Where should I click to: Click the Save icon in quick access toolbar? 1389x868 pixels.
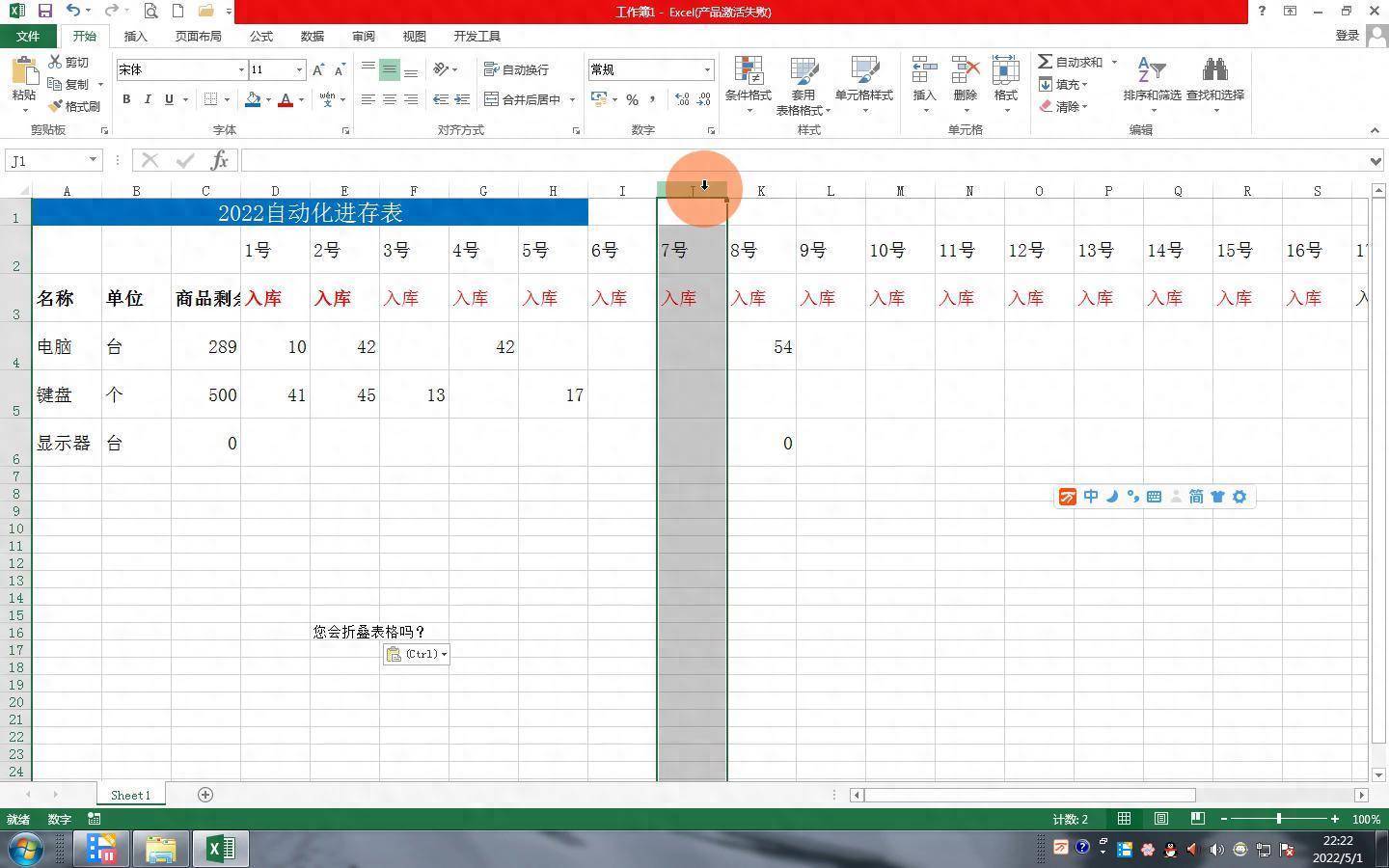tap(44, 11)
